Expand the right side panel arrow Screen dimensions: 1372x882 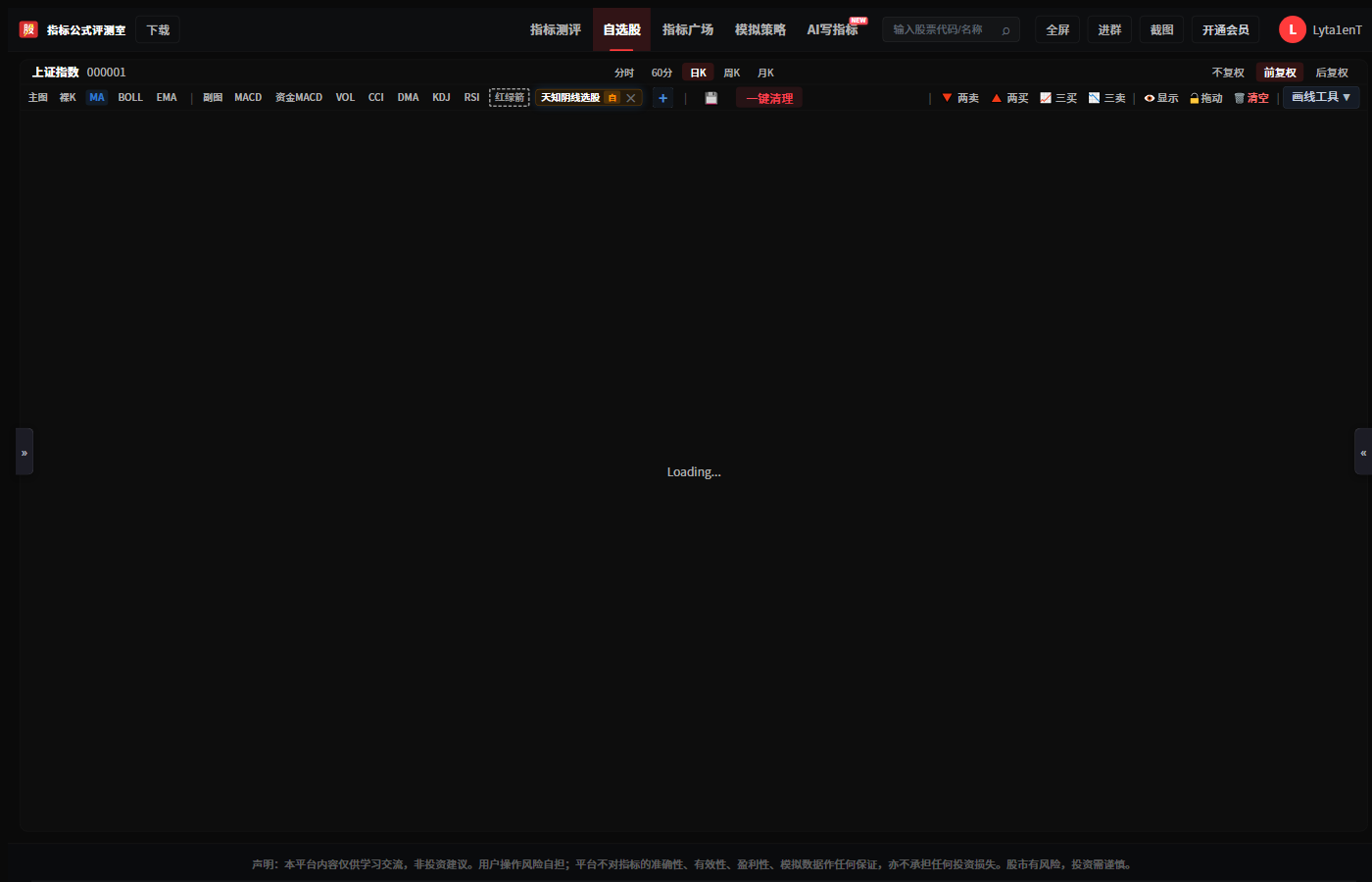click(1363, 452)
